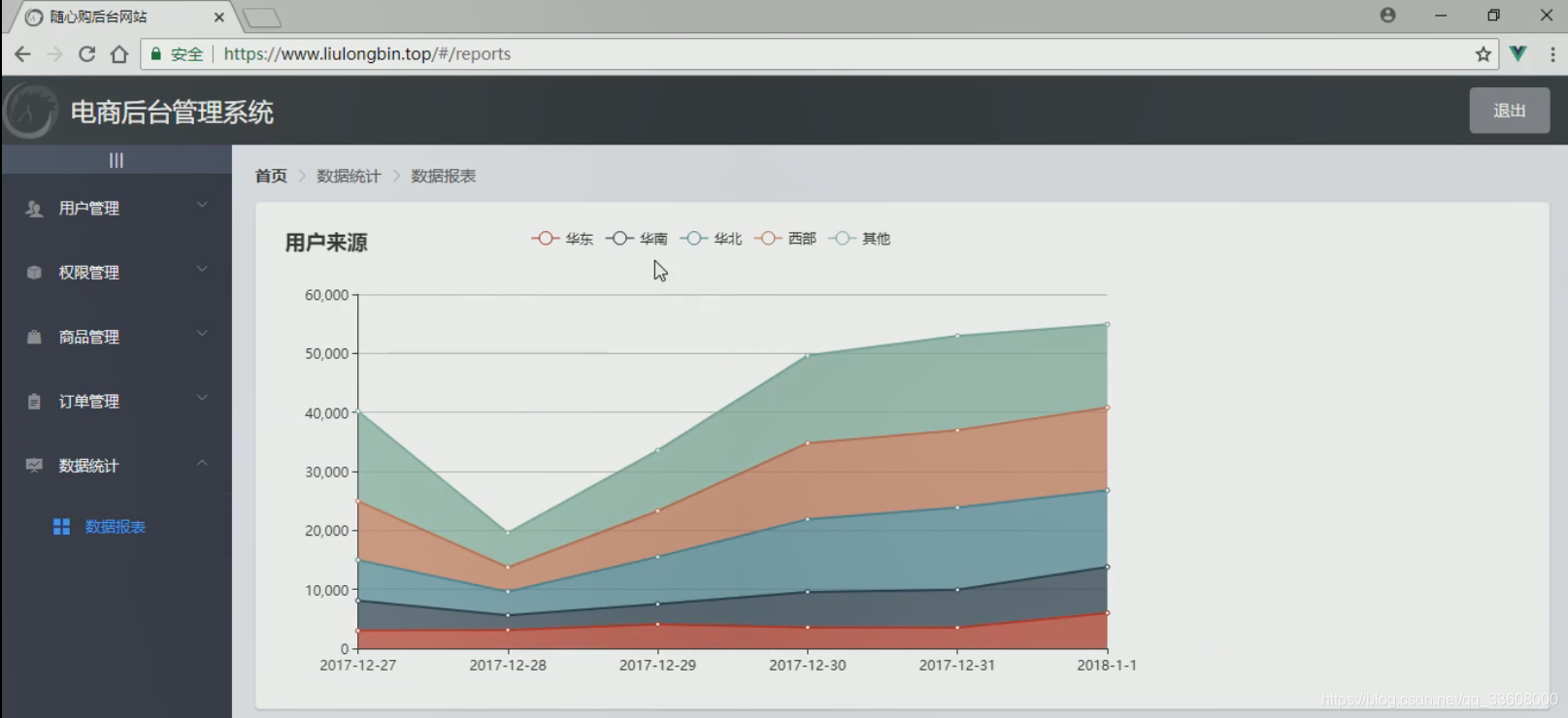Click the Chrome profile avatar icon
Screen dimensions: 1568x718
(1387, 15)
